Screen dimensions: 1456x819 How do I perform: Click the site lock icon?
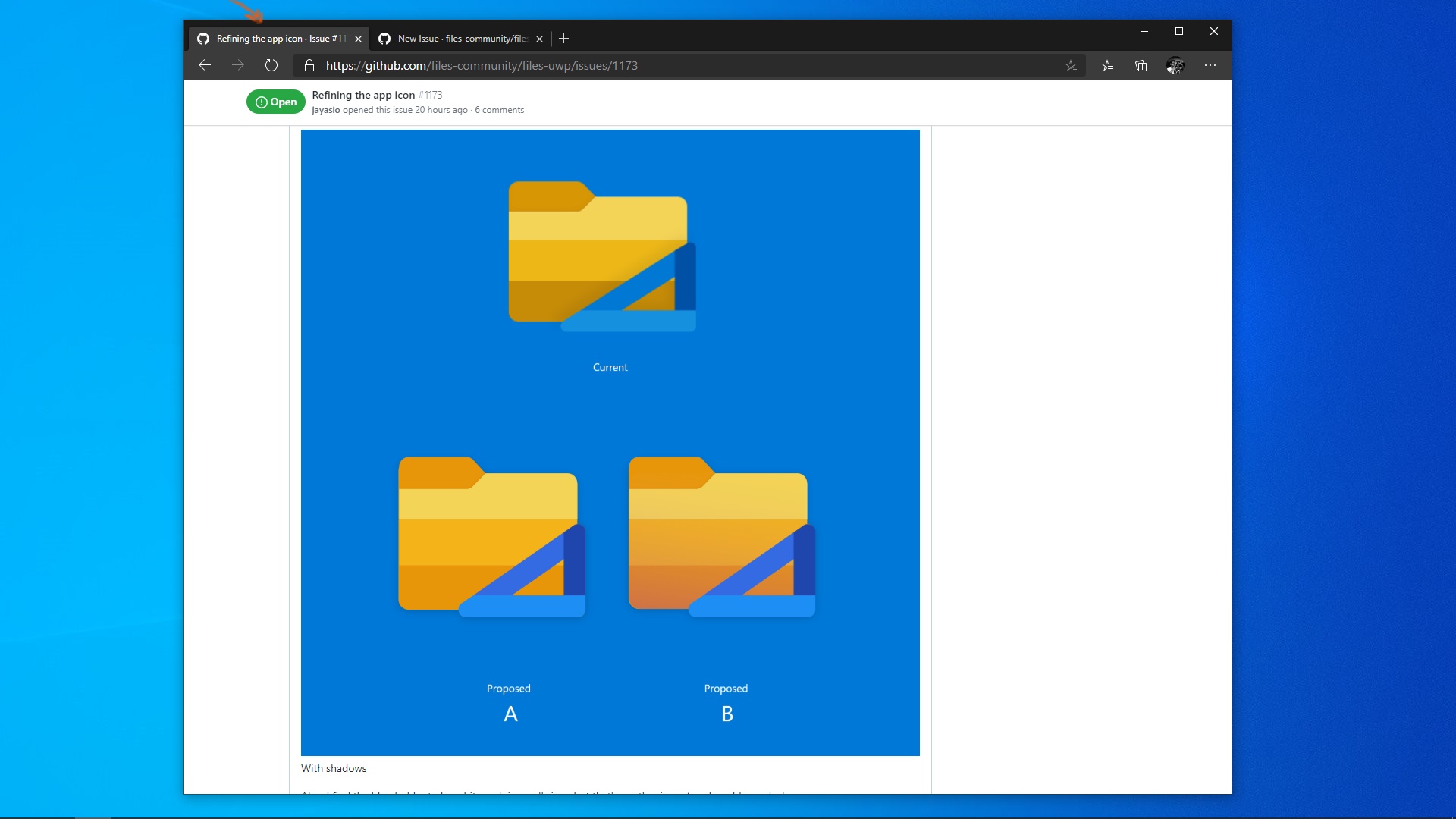(309, 66)
